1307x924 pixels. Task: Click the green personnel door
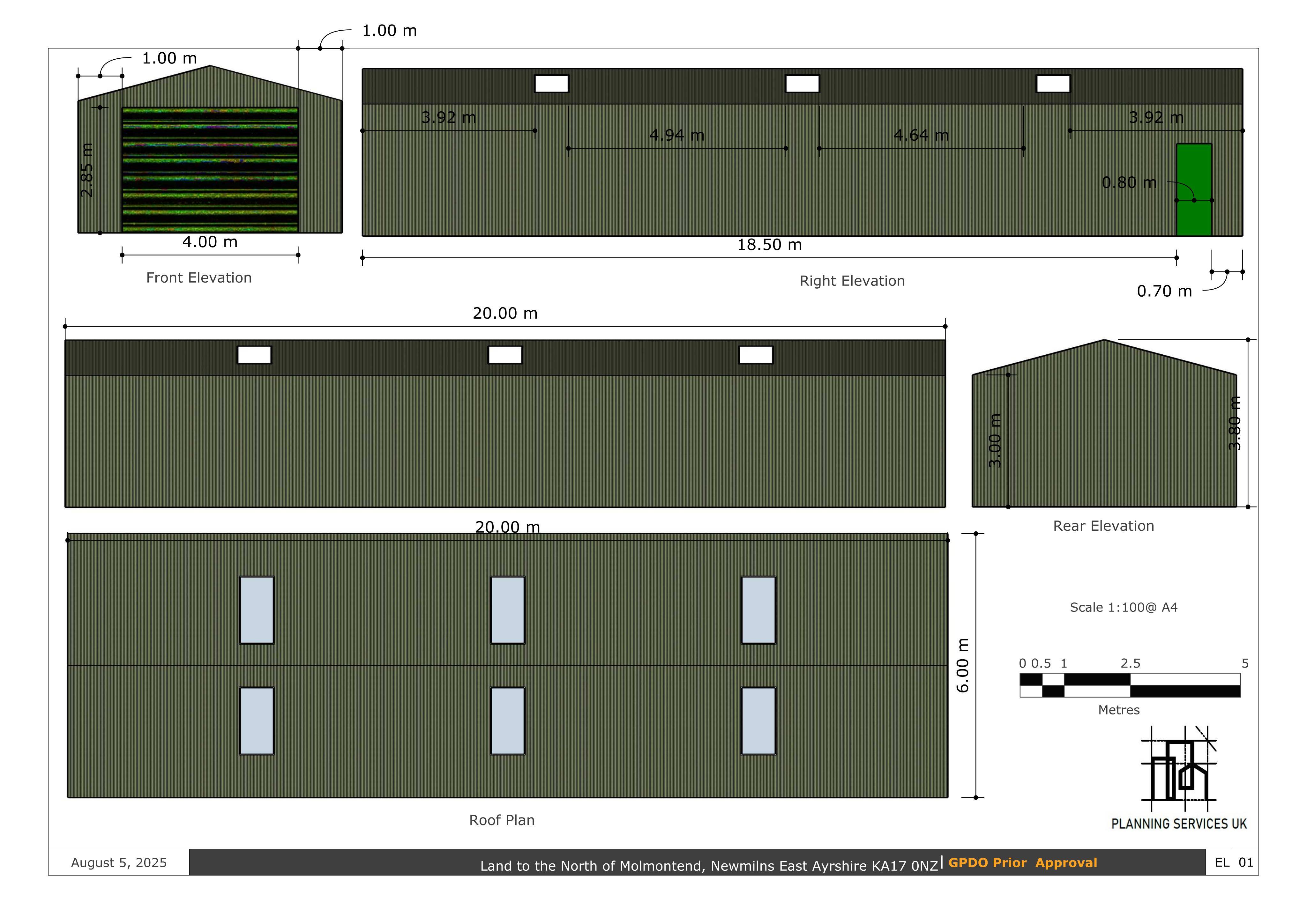(1194, 189)
